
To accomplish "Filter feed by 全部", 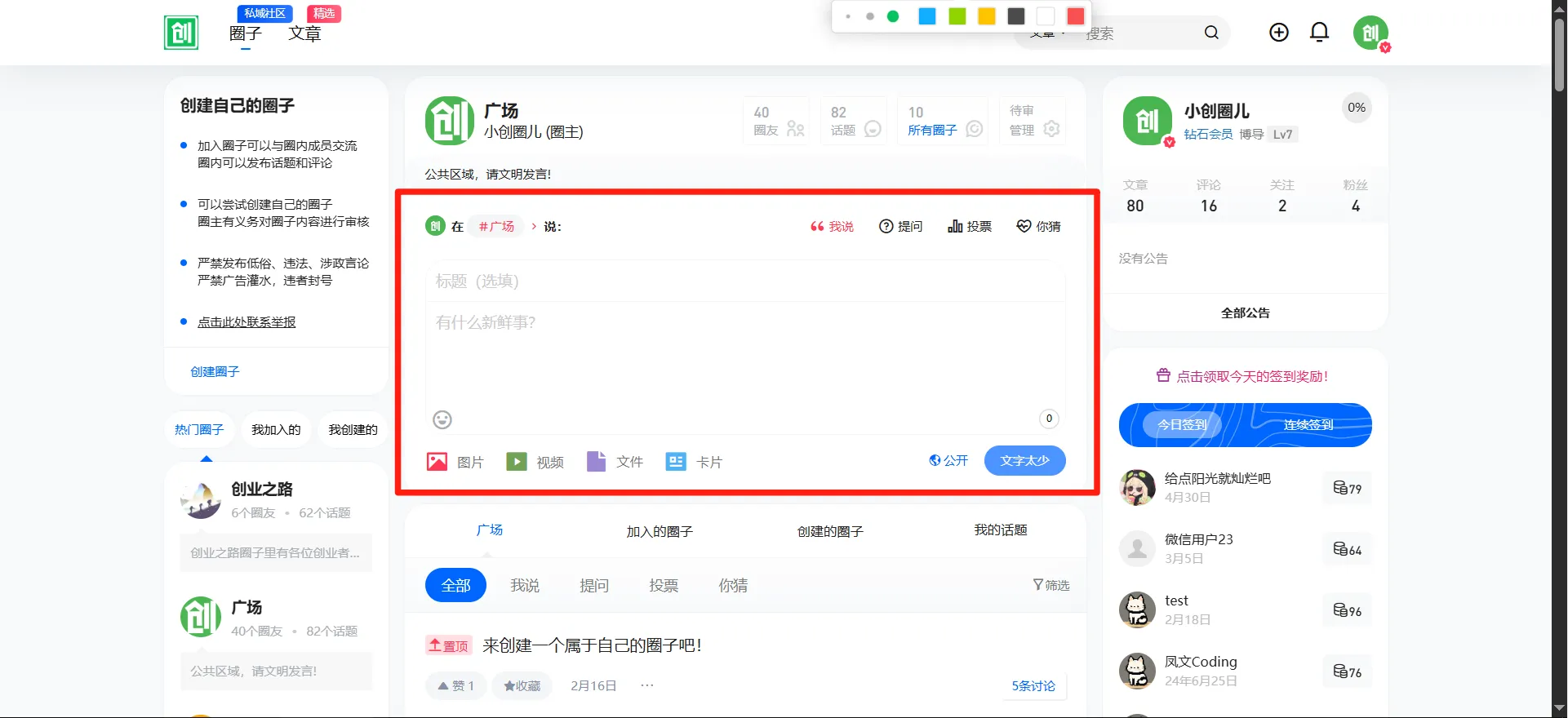I will 455,586.
